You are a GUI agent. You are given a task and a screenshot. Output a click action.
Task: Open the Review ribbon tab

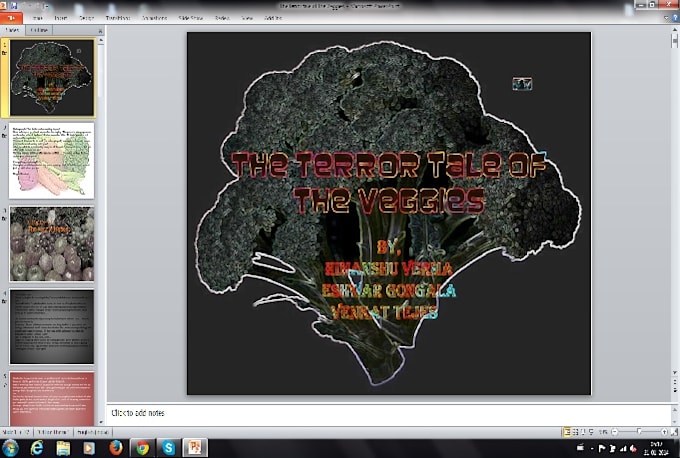tap(222, 18)
